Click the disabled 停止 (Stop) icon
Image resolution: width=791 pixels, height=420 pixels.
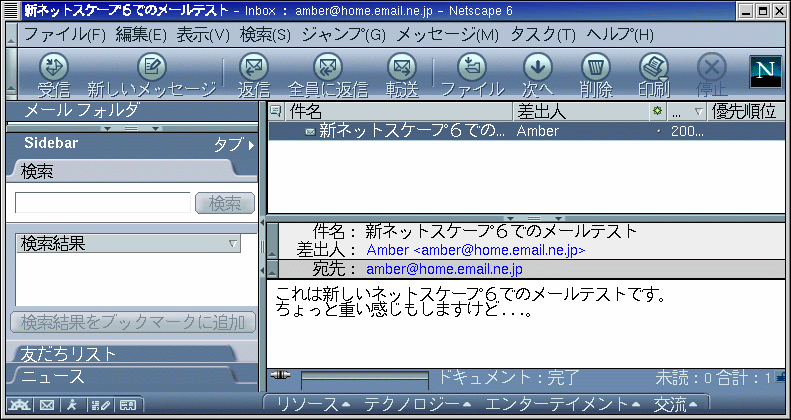pos(712,67)
